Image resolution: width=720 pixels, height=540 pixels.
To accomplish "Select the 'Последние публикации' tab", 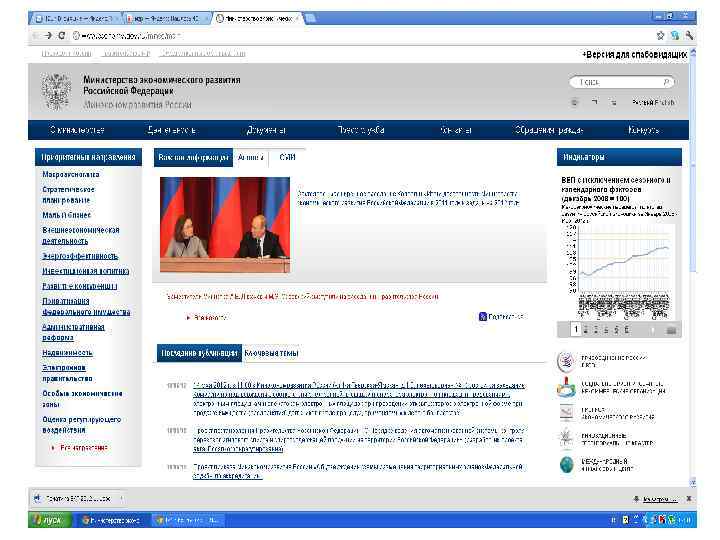I will point(199,353).
